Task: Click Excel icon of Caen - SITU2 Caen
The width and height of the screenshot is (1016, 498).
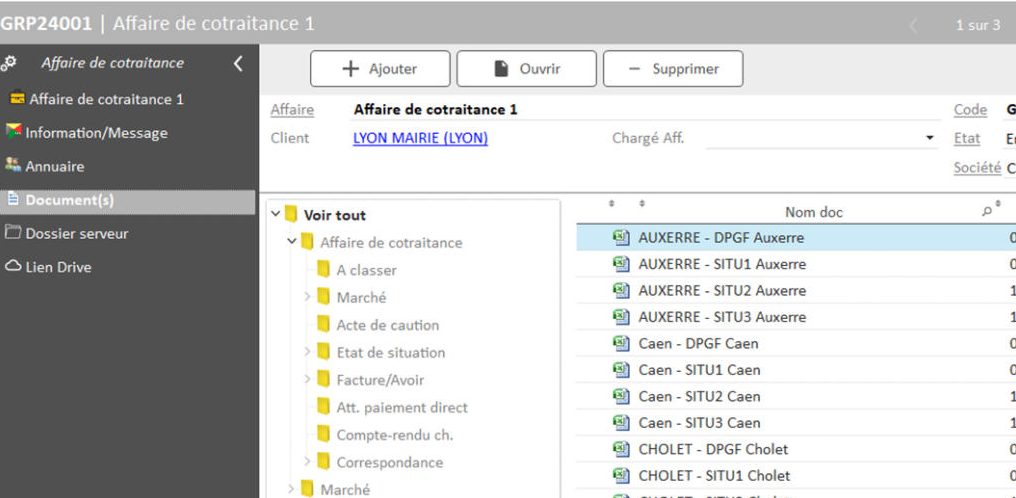Action: pyautogui.click(x=621, y=396)
